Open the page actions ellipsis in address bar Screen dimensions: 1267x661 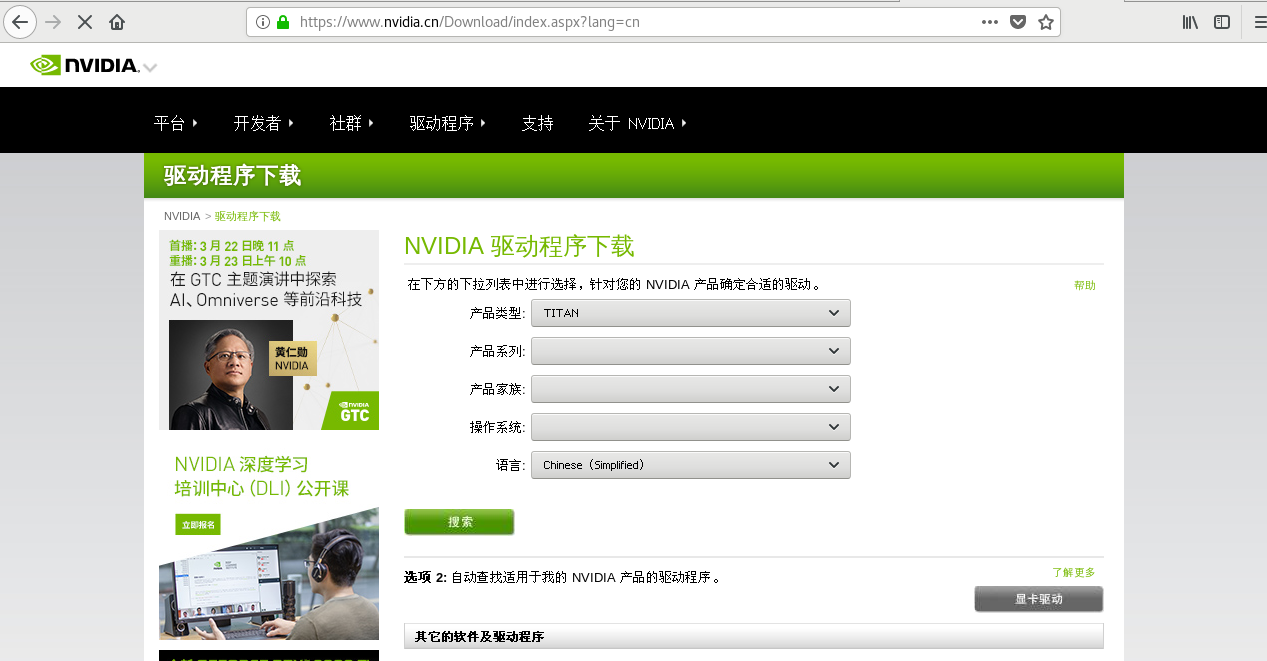click(989, 21)
